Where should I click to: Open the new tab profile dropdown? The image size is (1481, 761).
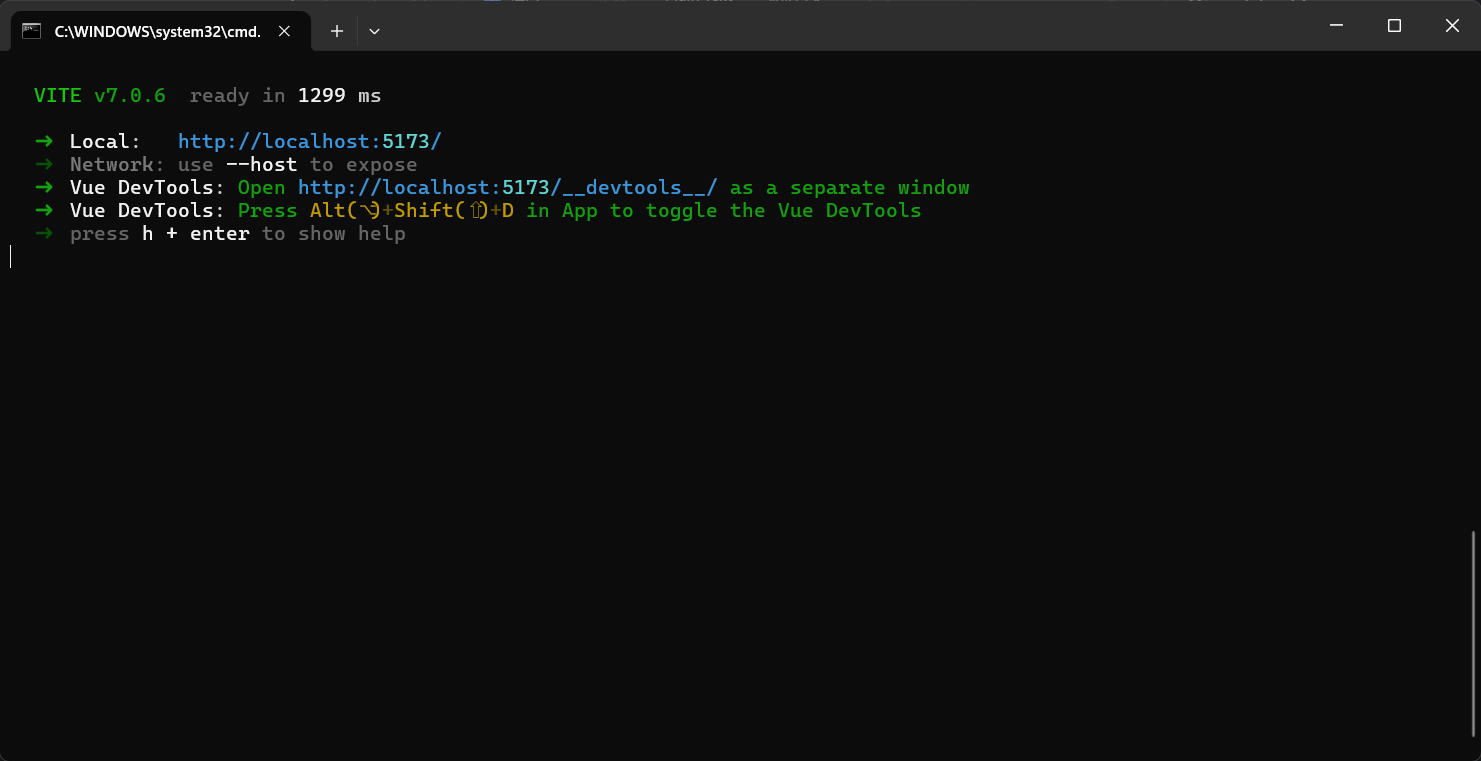click(x=374, y=31)
